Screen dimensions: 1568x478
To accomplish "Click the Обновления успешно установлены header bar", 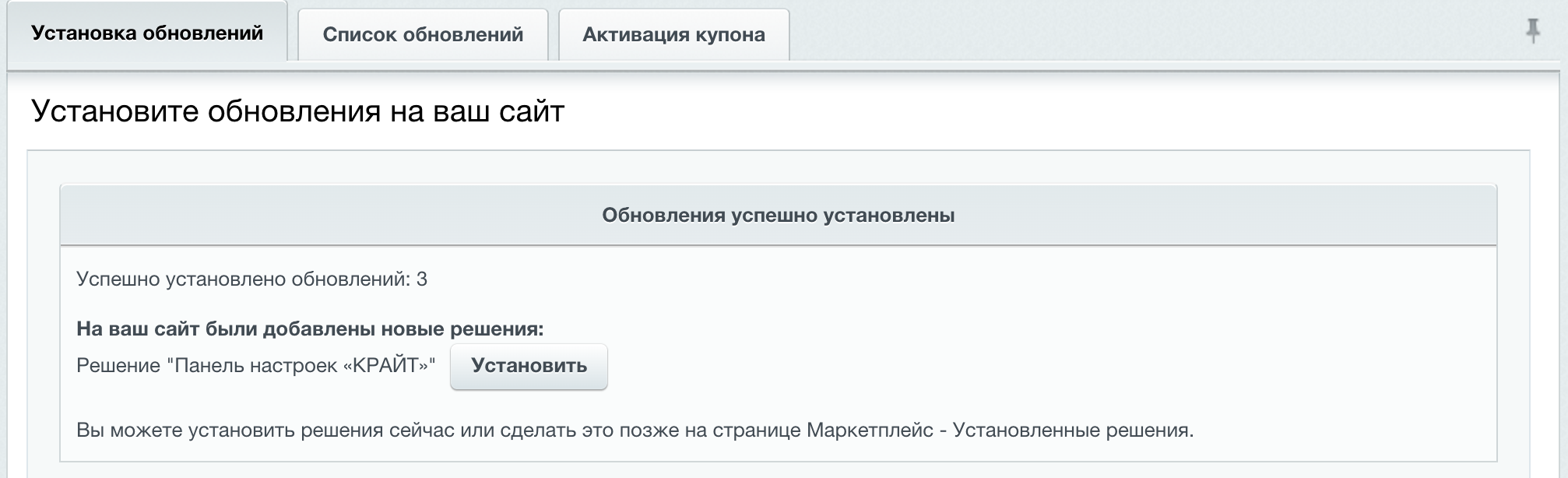I will click(779, 215).
